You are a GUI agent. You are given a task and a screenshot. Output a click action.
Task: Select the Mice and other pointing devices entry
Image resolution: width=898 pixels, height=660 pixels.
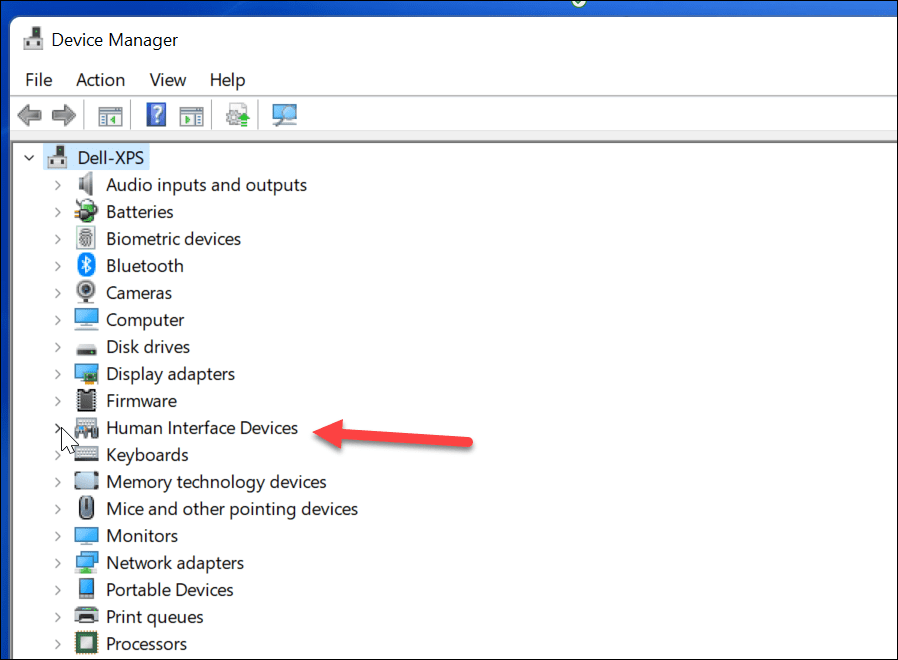tap(231, 508)
